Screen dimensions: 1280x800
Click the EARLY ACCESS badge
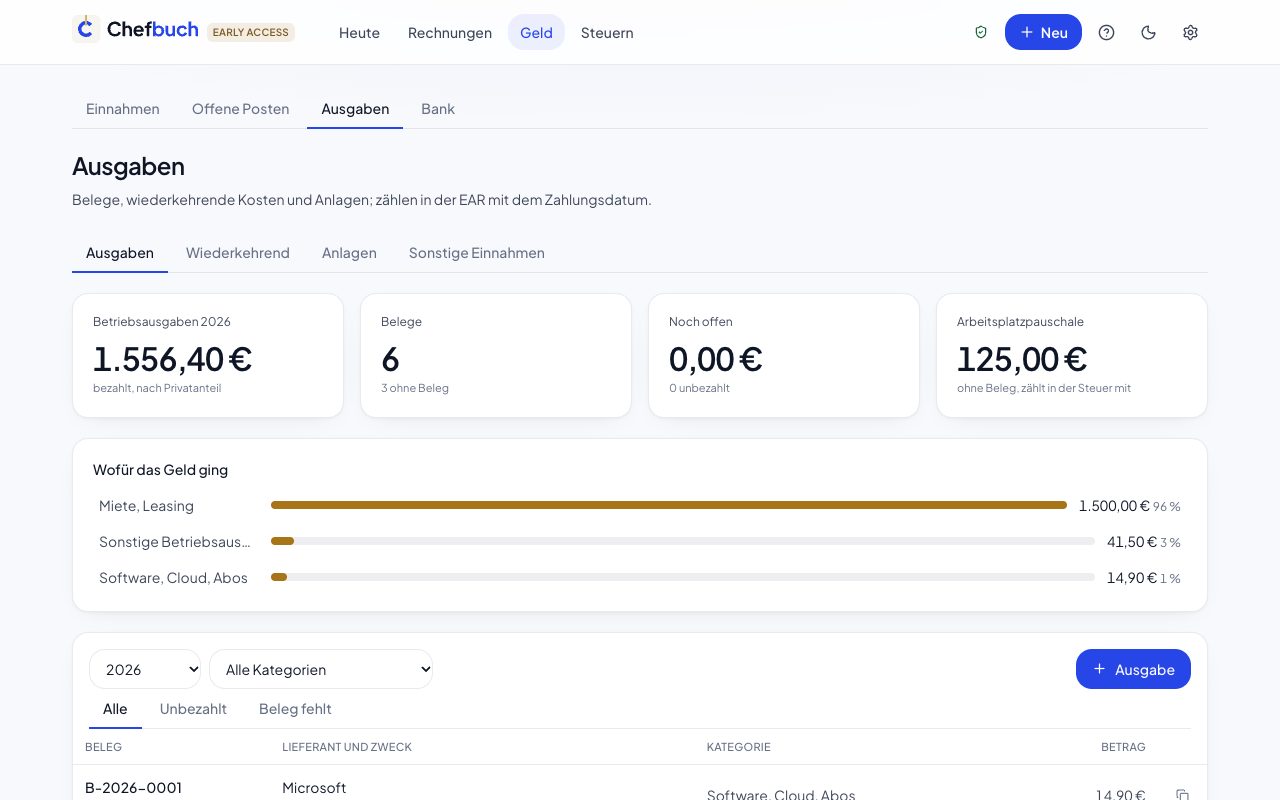[x=251, y=32]
